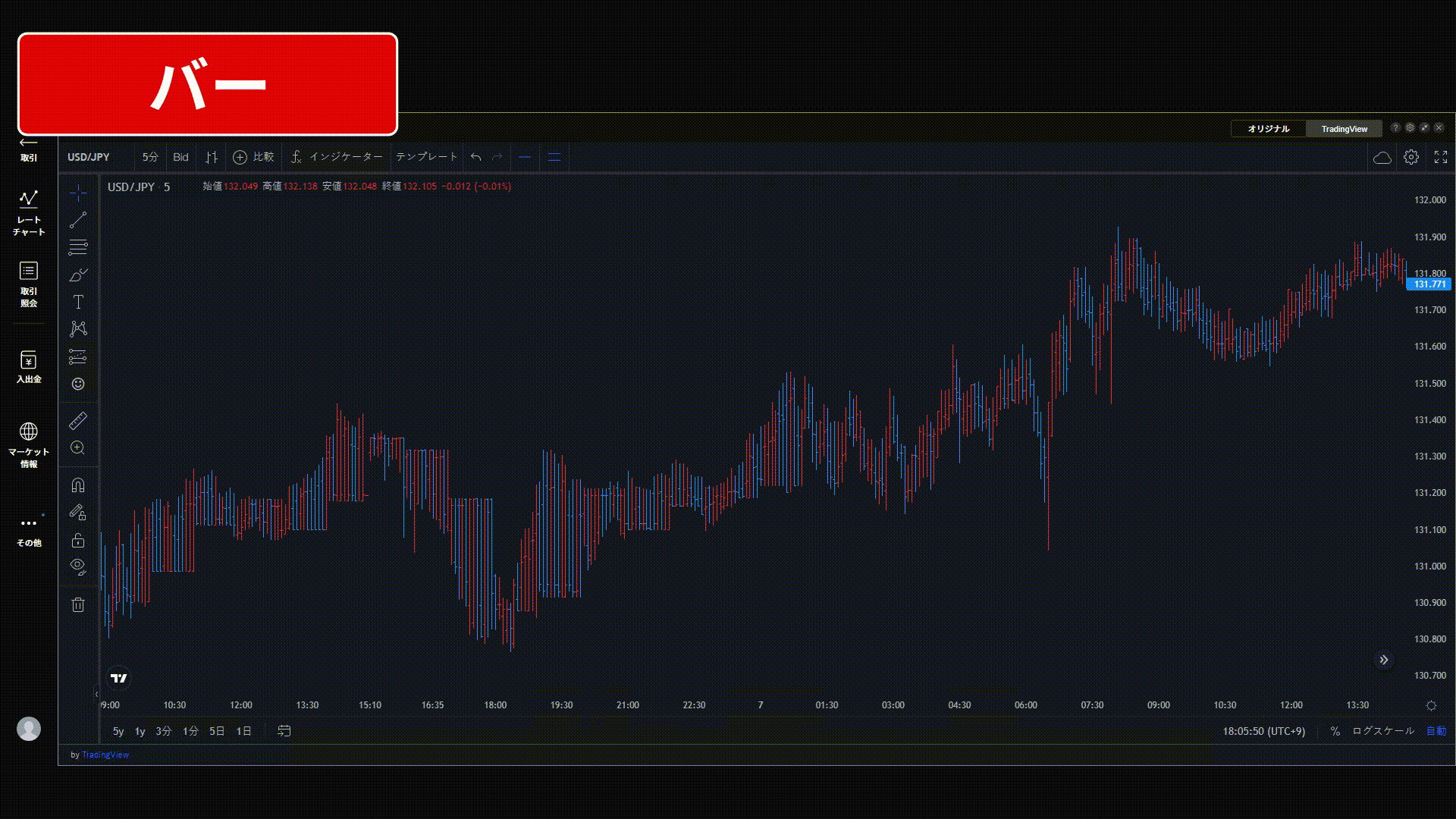This screenshot has width=1456, height=819.
Task: Toggle lock all drawings
Action: point(78,540)
